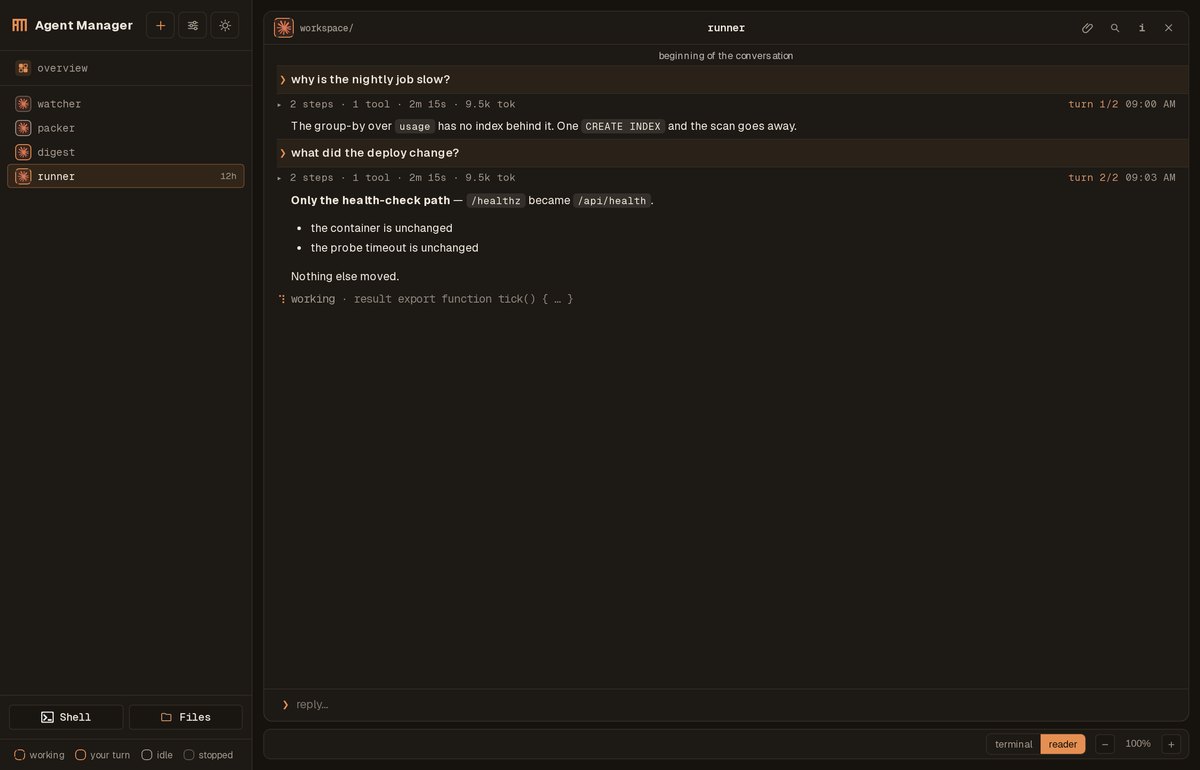Viewport: 1200px width, 770px height.
Task: Click the Agent Manager logo icon
Action: click(20, 25)
